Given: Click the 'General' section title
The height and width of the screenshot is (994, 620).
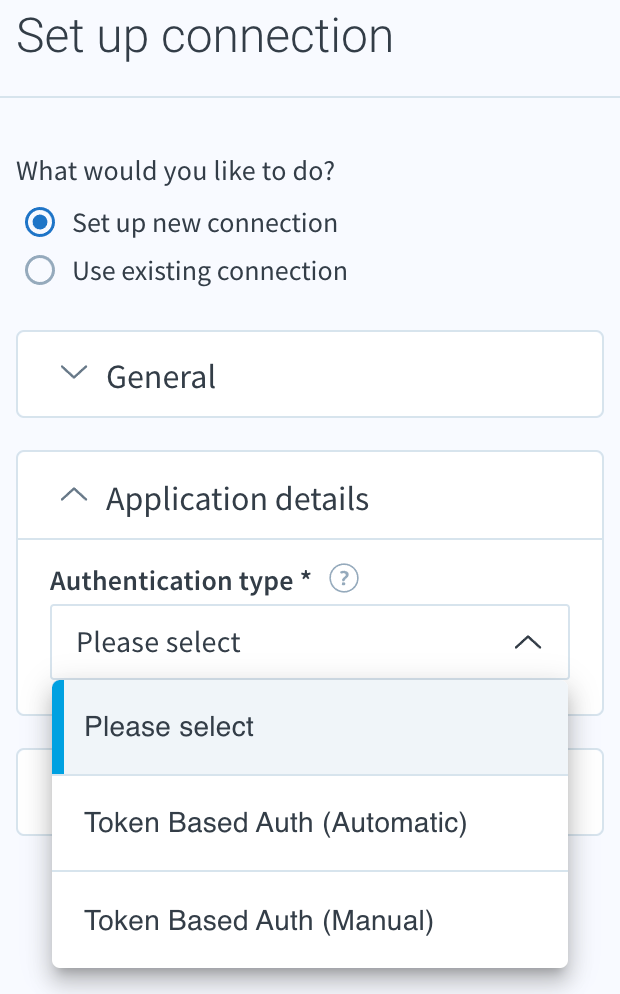Looking at the screenshot, I should [x=161, y=377].
